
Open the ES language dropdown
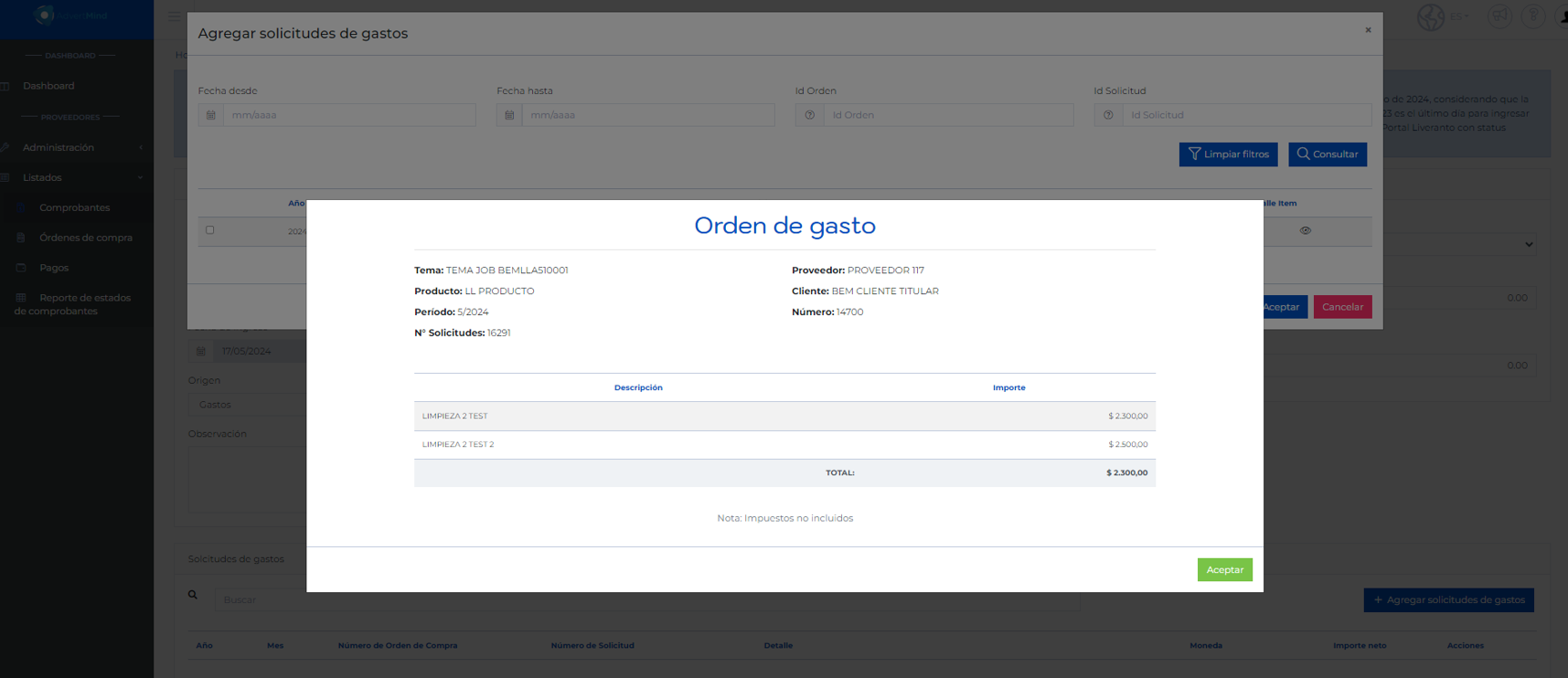1459,16
